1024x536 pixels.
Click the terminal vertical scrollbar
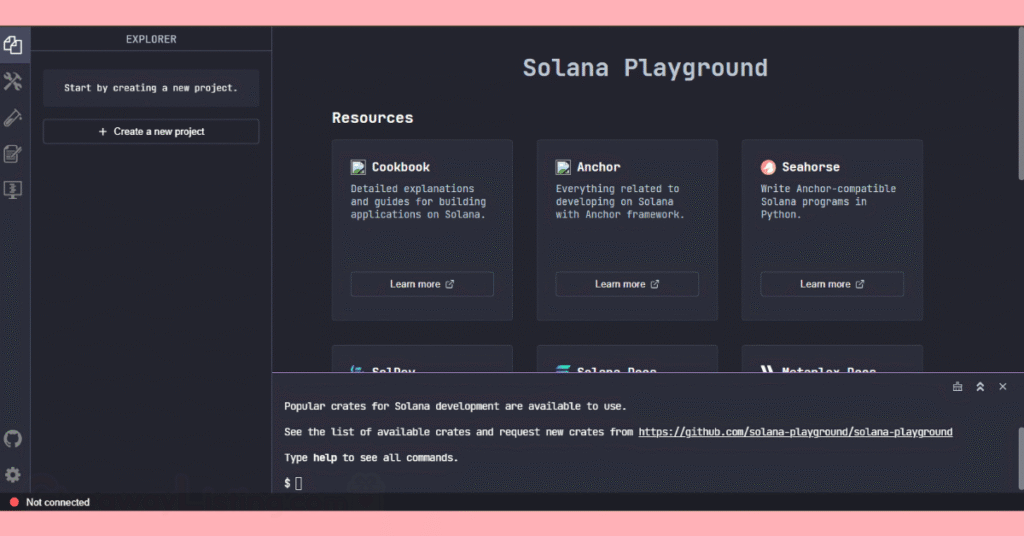(1020, 458)
